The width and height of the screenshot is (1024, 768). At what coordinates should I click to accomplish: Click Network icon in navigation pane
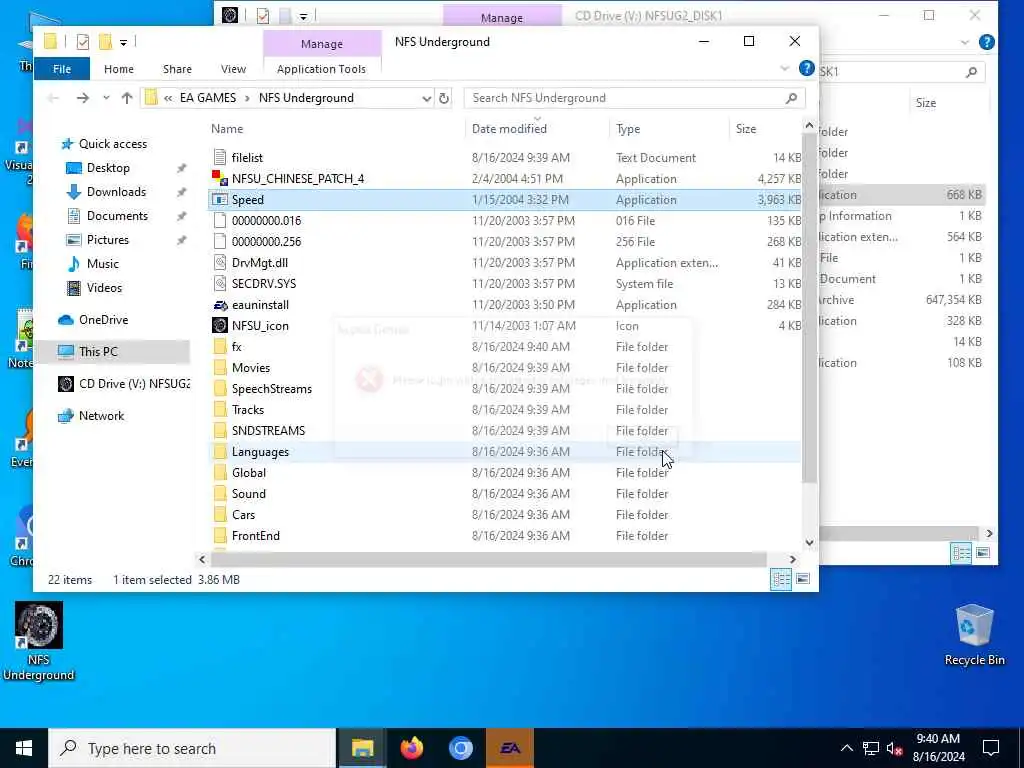pos(66,416)
